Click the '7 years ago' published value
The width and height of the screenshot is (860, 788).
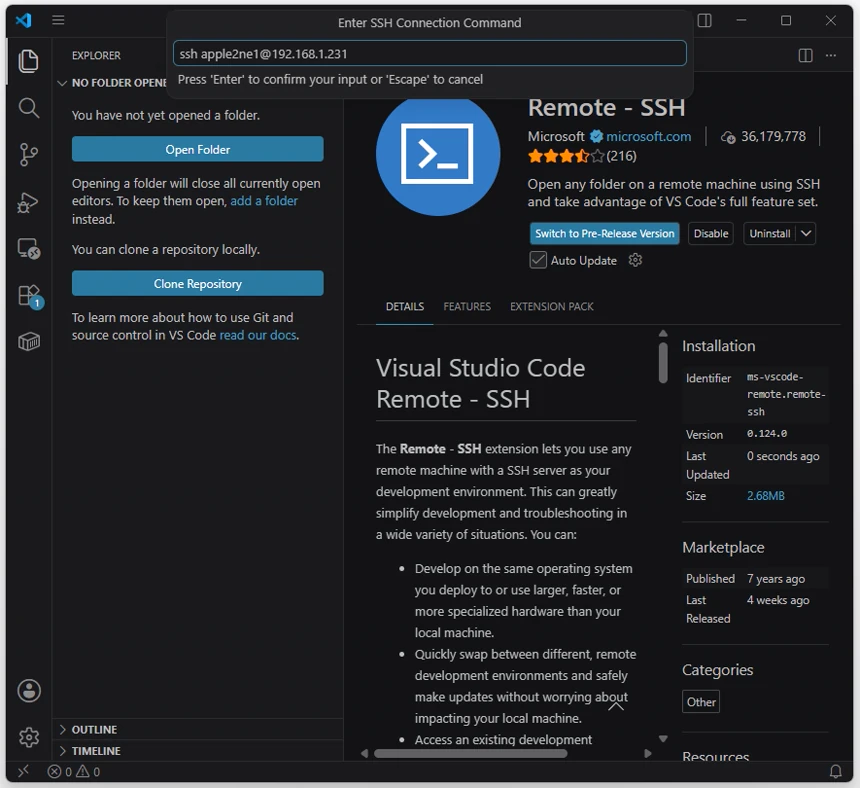[x=776, y=579]
